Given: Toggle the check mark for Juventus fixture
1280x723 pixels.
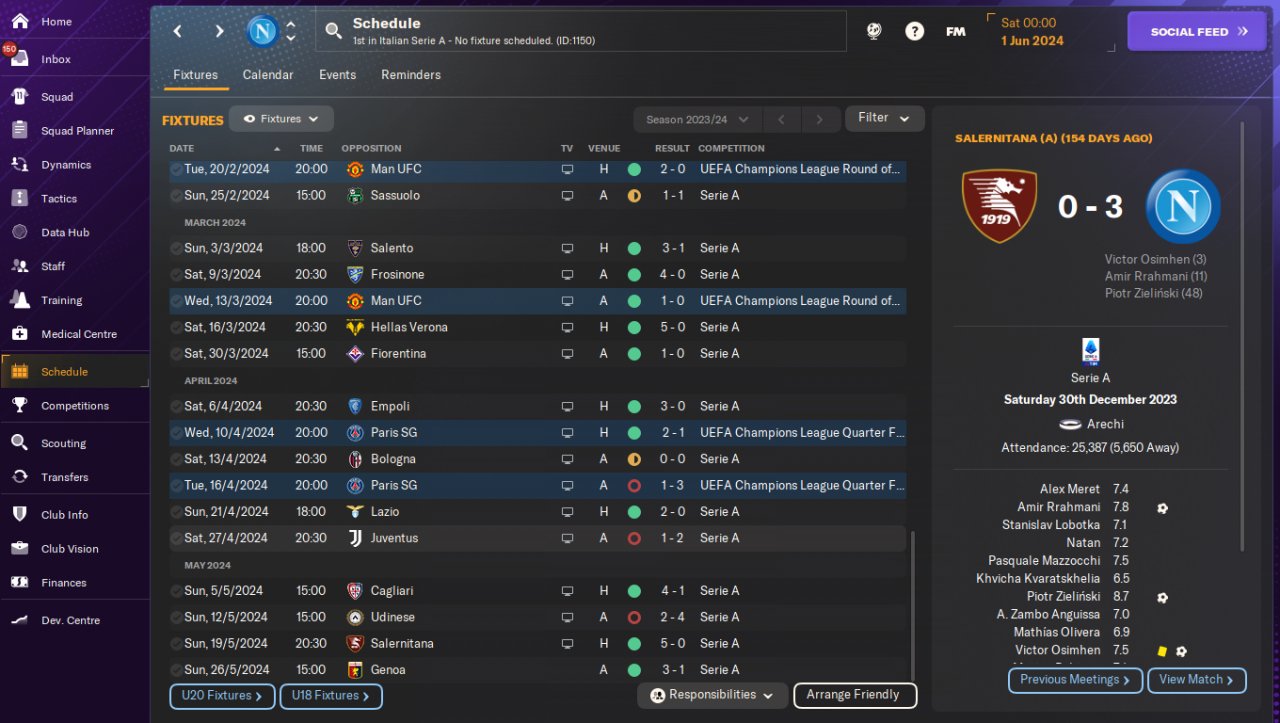Looking at the screenshot, I should tap(176, 538).
